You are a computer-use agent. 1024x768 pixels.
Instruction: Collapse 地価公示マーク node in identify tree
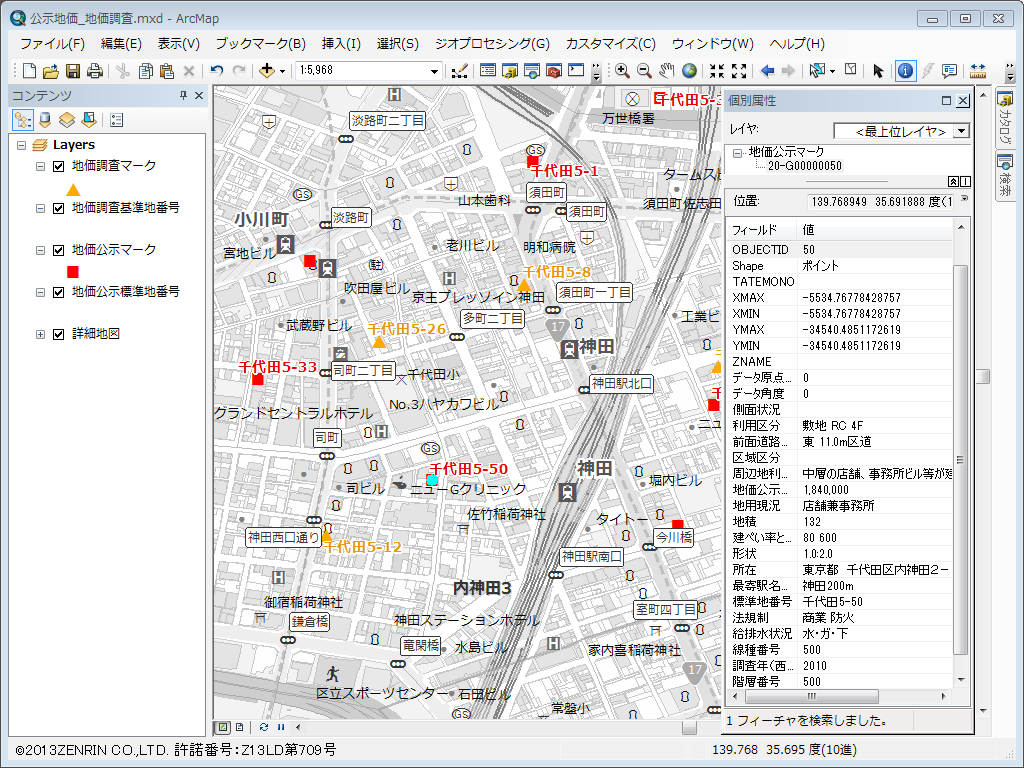[x=737, y=153]
